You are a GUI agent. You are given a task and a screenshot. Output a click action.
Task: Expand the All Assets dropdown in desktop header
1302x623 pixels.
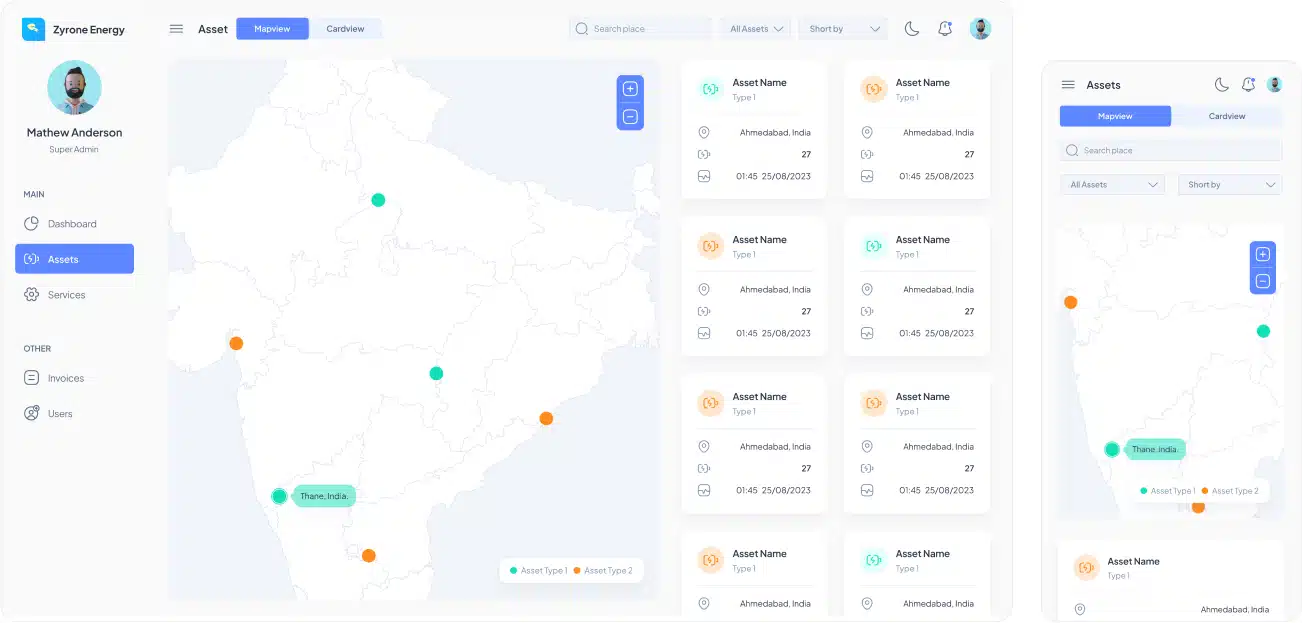[x=755, y=29]
